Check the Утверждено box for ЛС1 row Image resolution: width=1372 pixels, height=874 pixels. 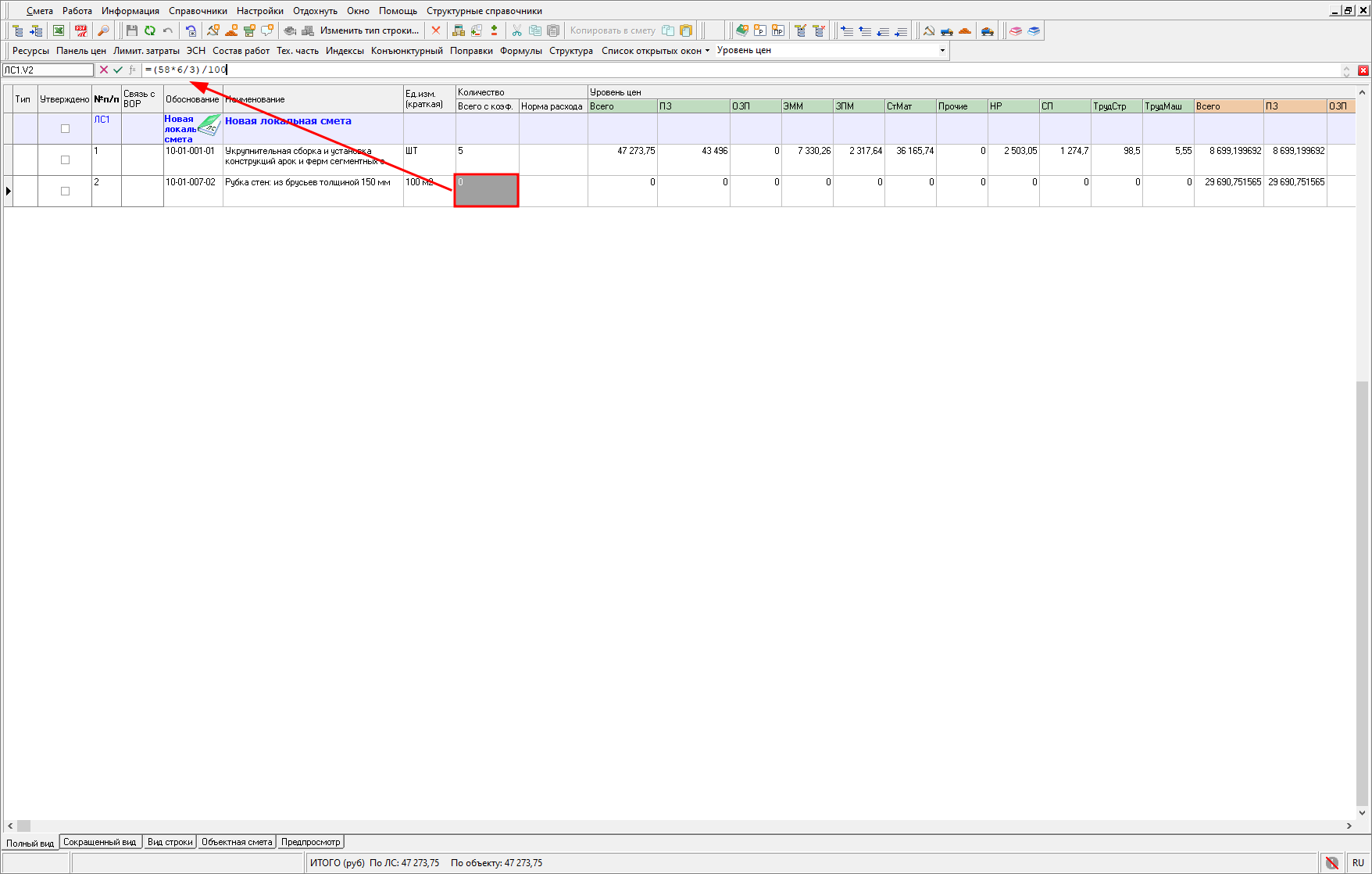point(65,128)
